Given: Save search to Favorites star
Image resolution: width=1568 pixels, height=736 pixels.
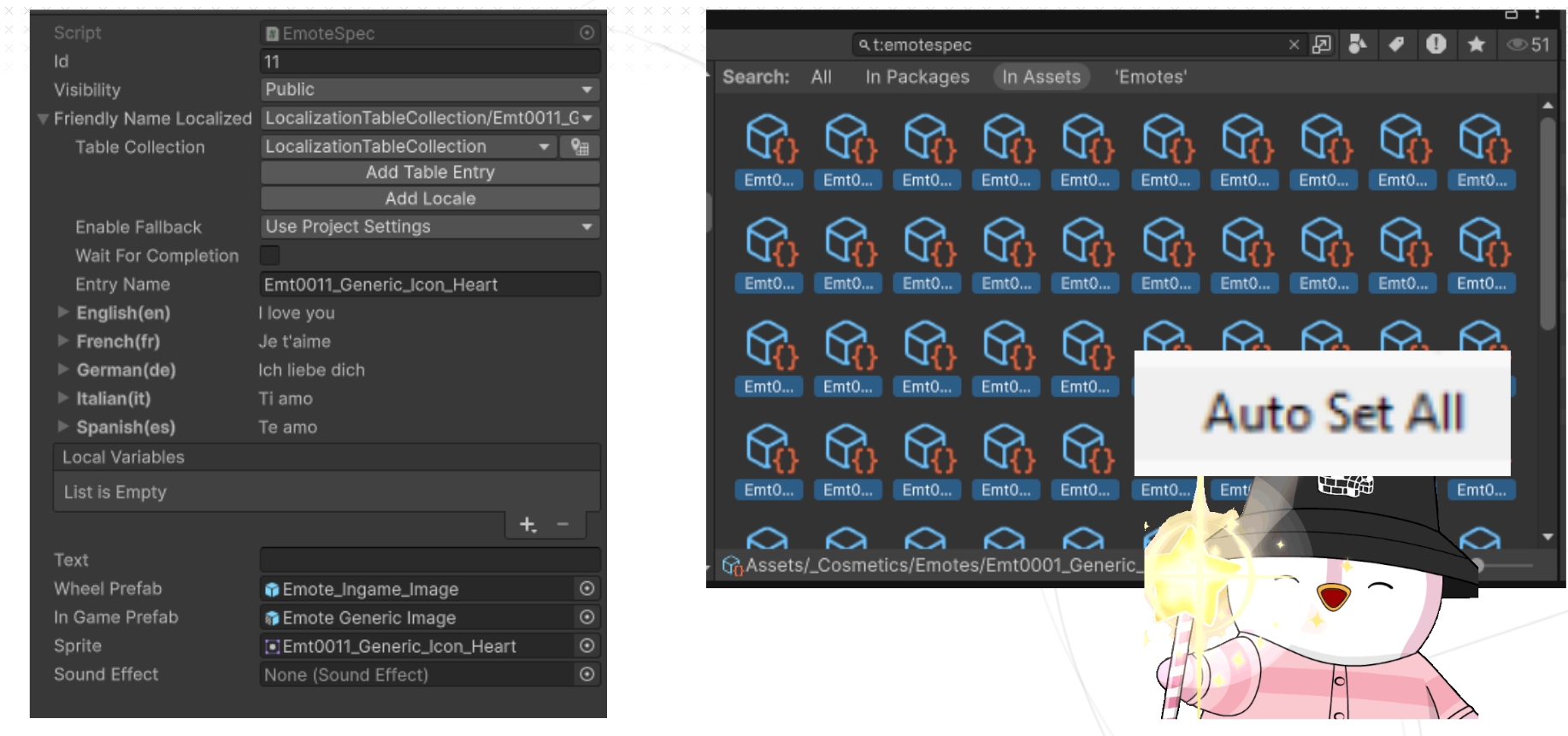Looking at the screenshot, I should point(1477,44).
